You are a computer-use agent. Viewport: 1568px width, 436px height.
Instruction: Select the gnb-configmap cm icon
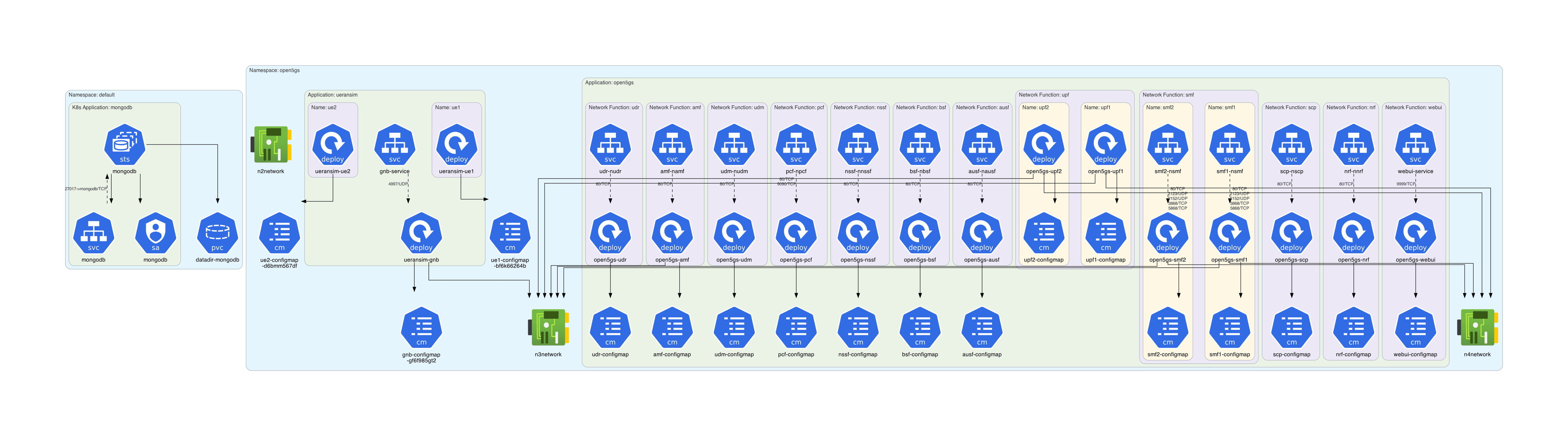pyautogui.click(x=421, y=327)
